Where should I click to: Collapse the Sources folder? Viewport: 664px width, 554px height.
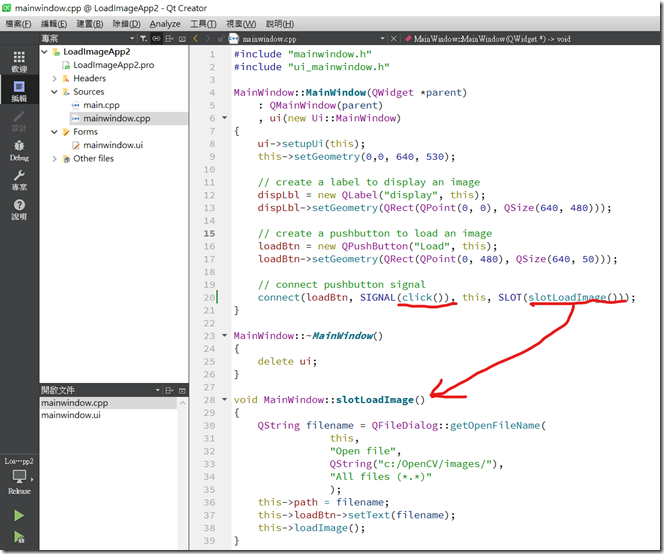coord(54,92)
